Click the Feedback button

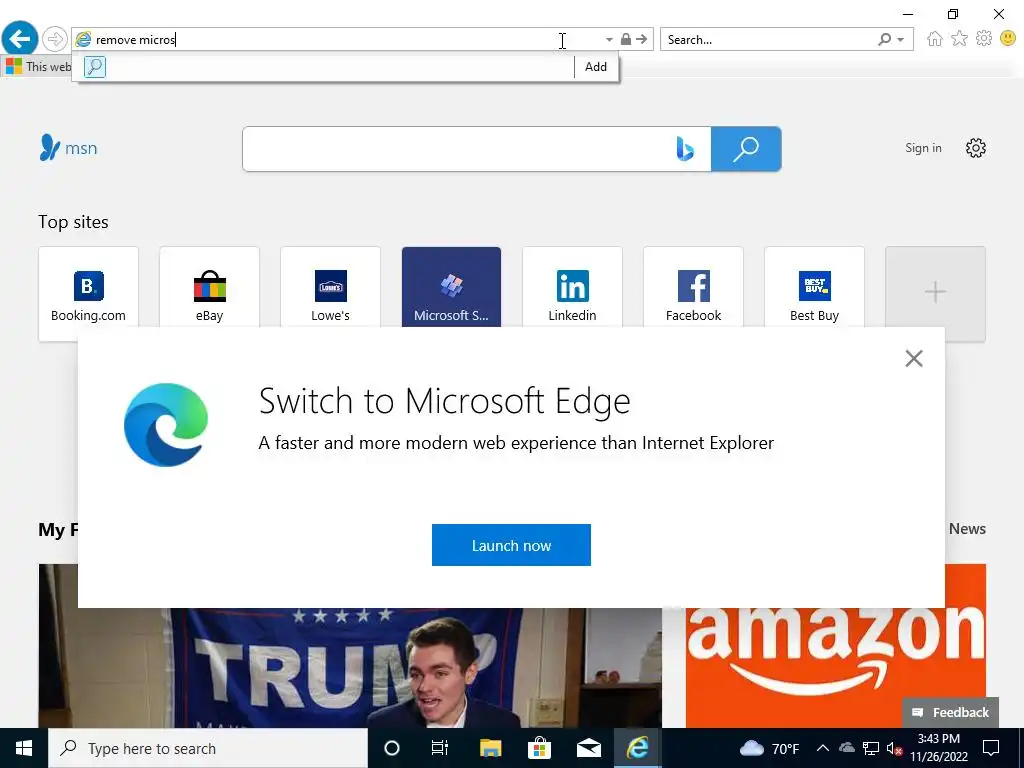point(951,712)
